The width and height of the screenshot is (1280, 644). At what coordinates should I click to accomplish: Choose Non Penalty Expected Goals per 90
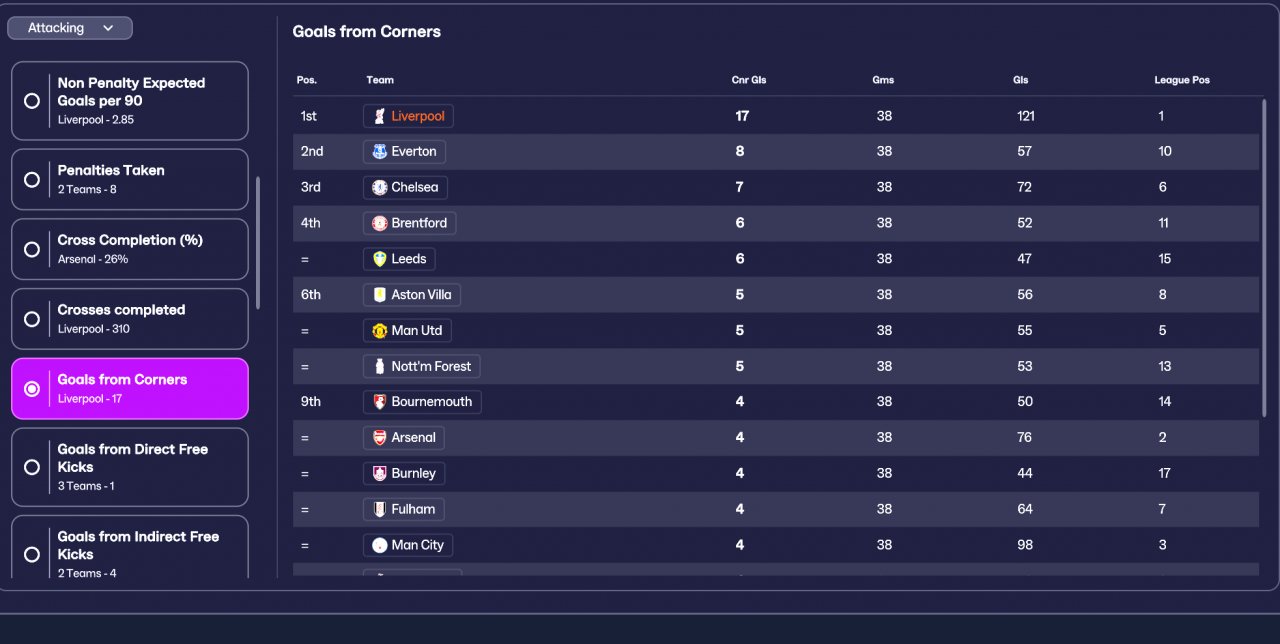(x=32, y=101)
